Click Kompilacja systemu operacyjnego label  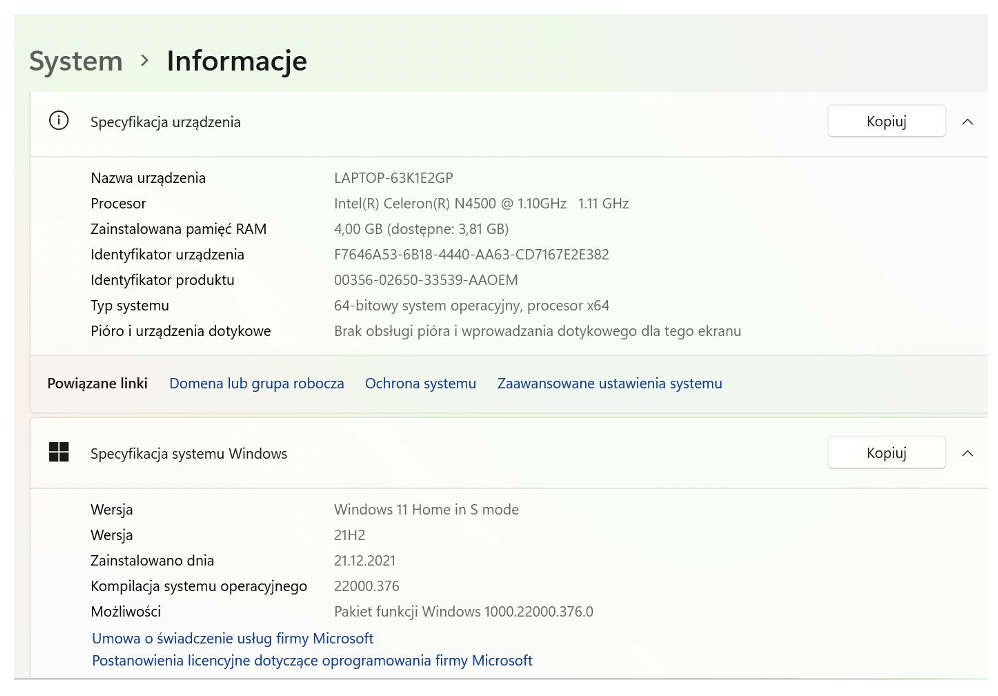point(199,586)
